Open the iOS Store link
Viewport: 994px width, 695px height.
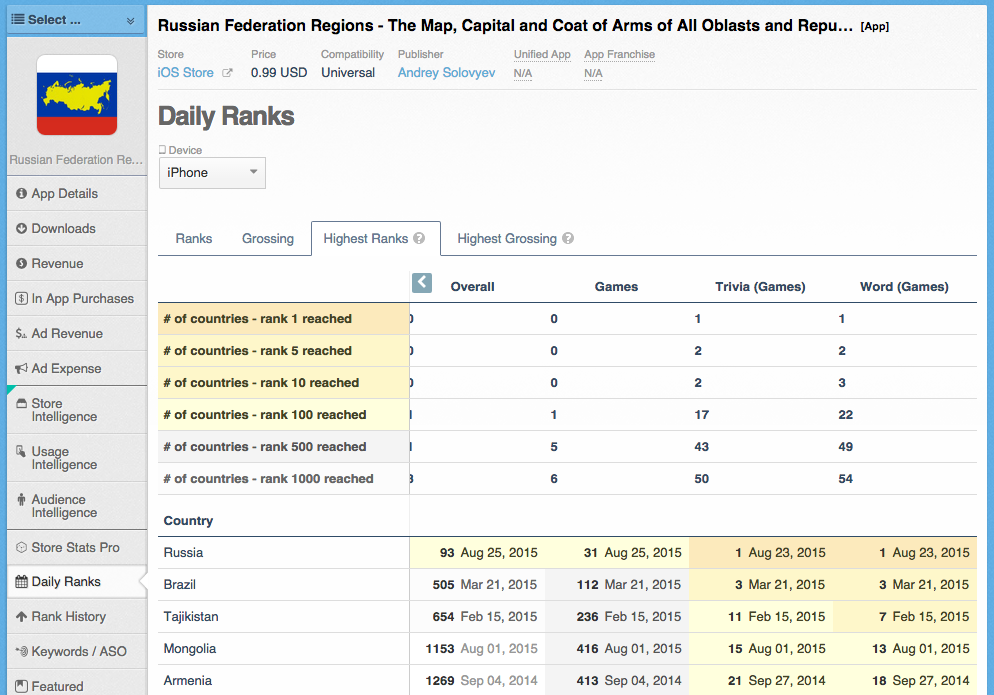coord(186,73)
